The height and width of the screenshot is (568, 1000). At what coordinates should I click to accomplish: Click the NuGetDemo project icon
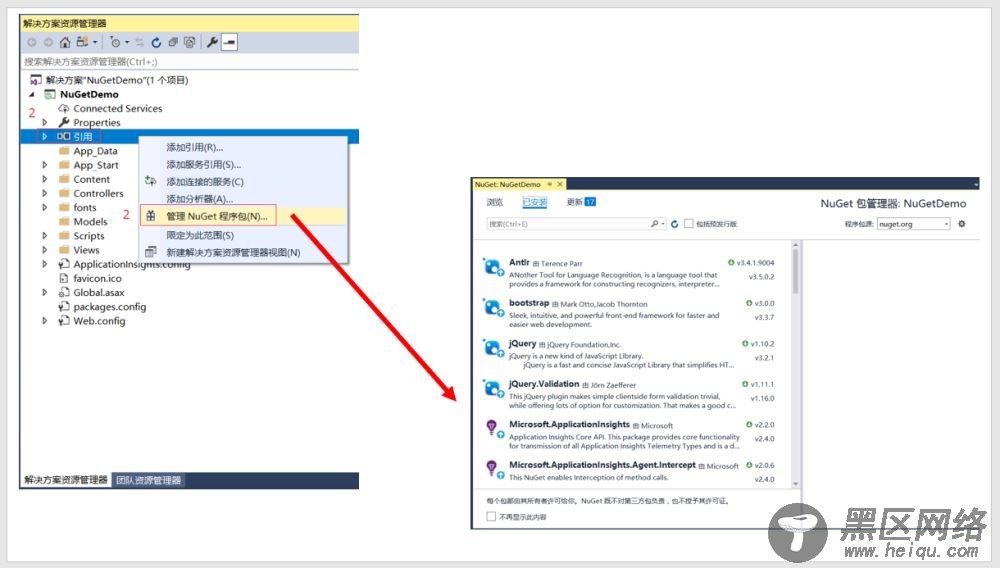click(x=49, y=94)
